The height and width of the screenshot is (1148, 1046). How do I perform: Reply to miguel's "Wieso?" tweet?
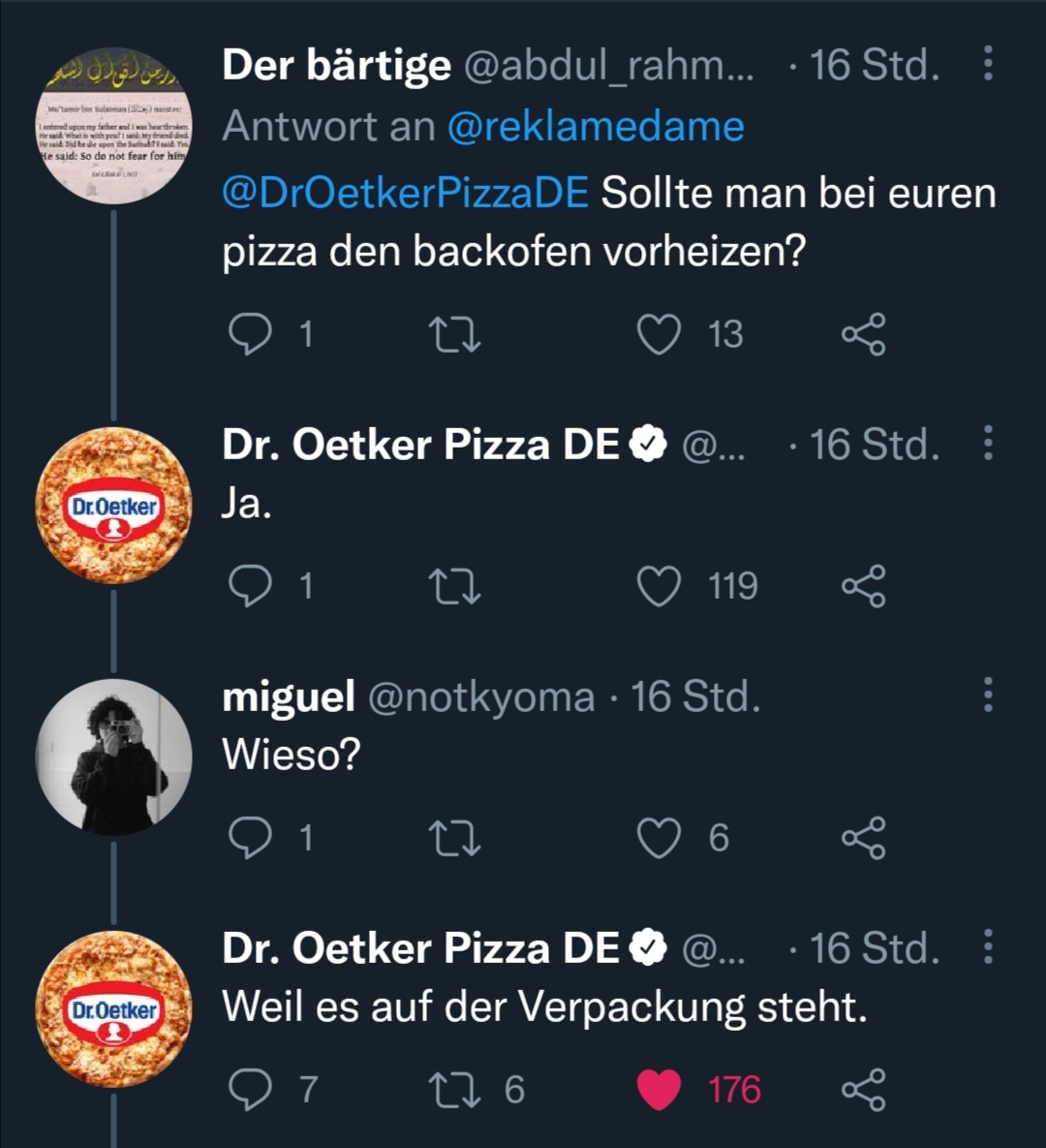(x=250, y=838)
